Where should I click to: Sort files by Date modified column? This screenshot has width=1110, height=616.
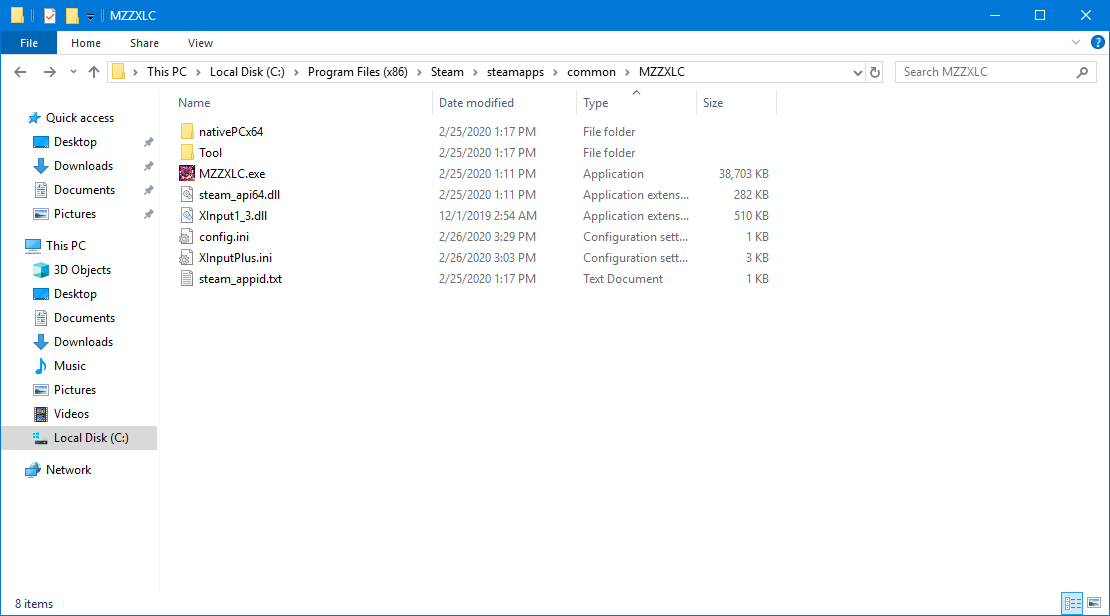pyautogui.click(x=476, y=103)
